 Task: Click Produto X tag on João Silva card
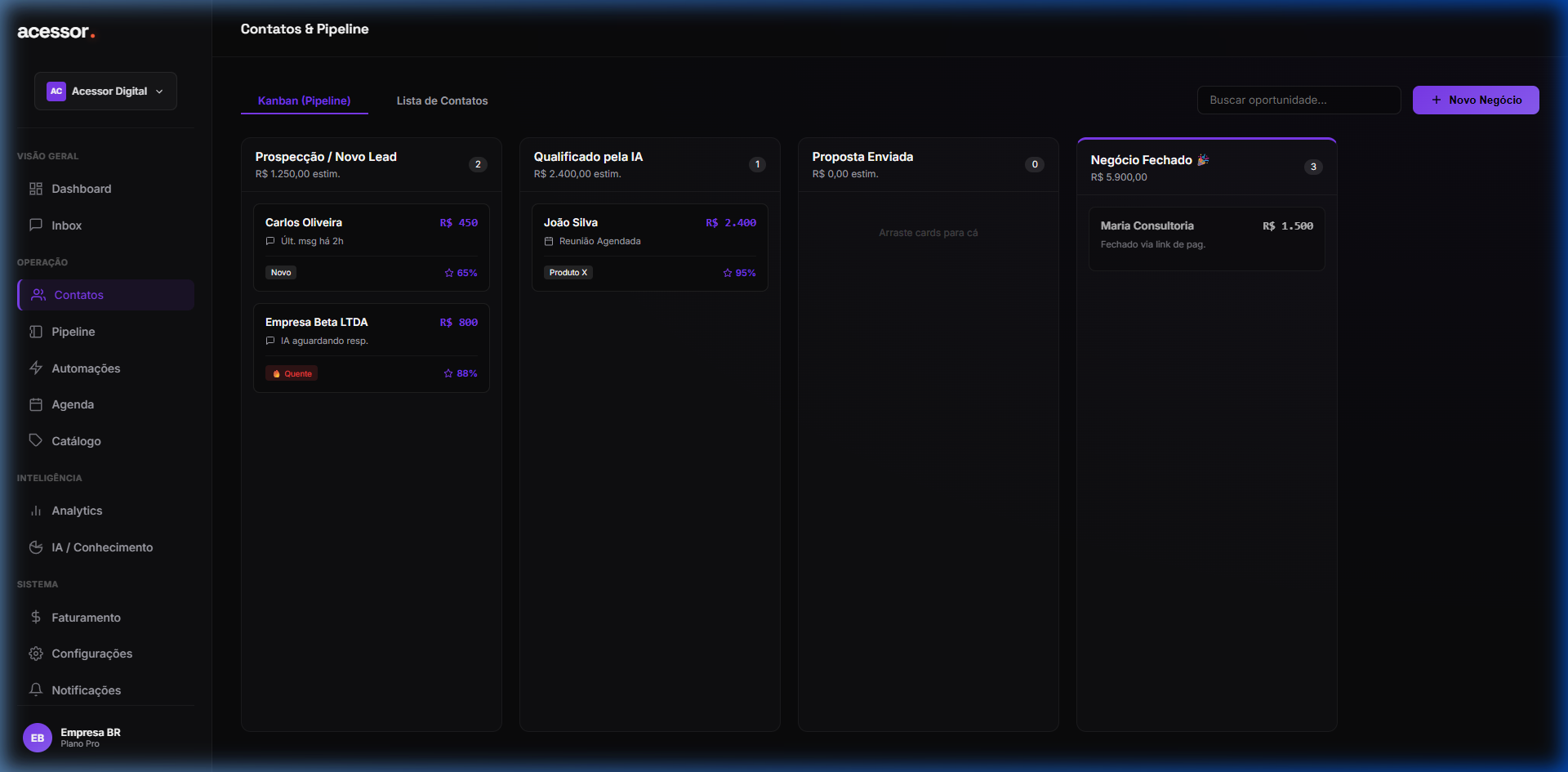568,273
